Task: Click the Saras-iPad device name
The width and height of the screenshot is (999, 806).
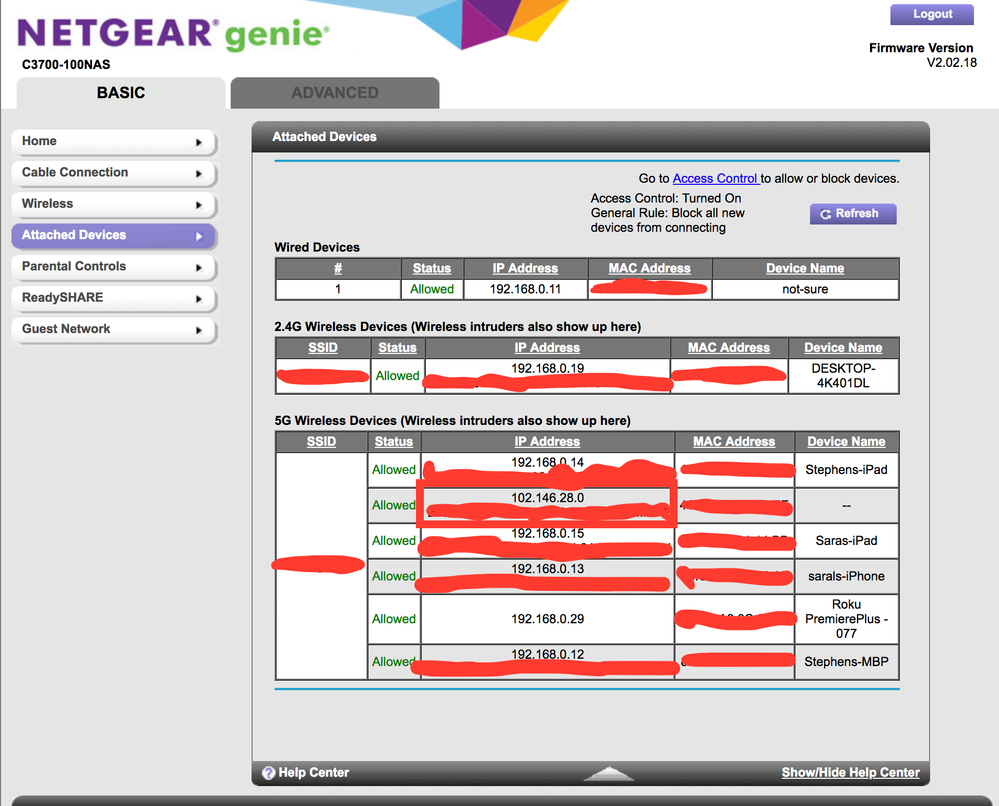Action: tap(846, 540)
